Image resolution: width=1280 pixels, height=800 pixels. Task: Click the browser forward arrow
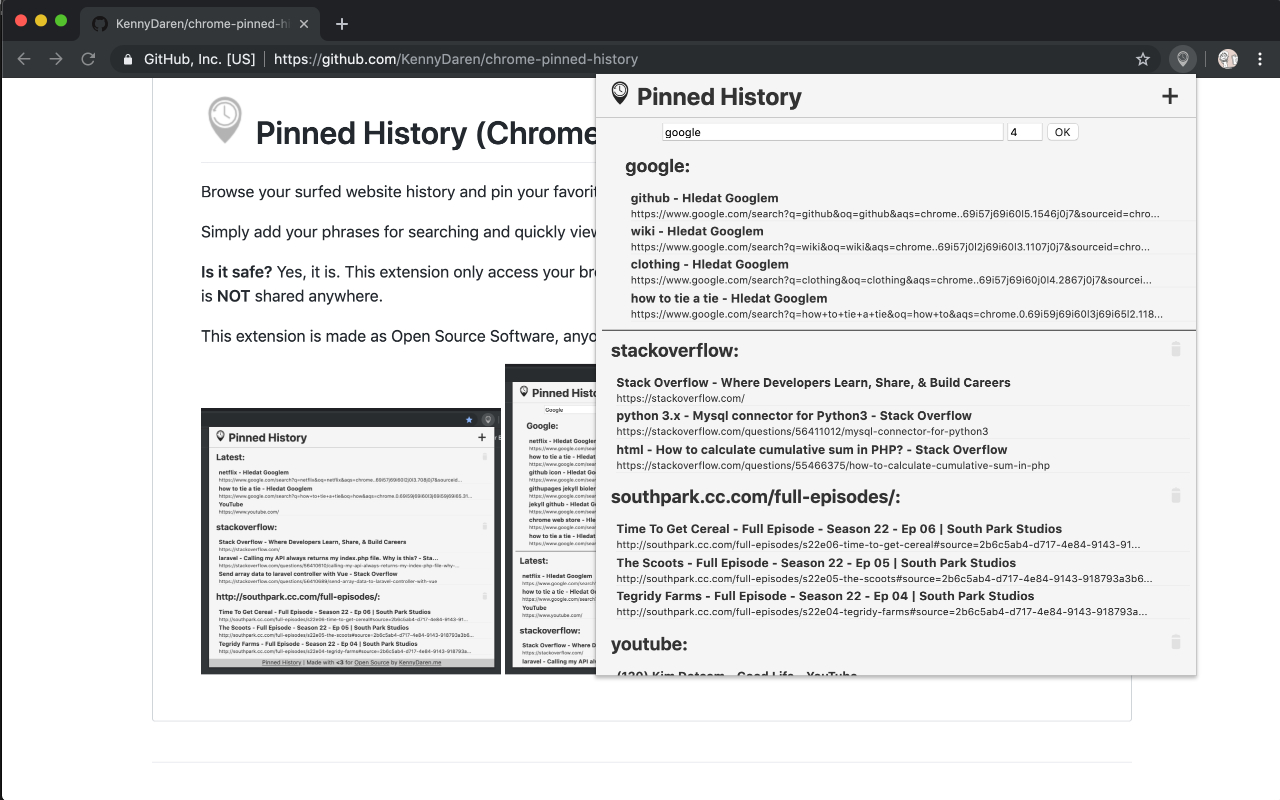click(x=56, y=59)
